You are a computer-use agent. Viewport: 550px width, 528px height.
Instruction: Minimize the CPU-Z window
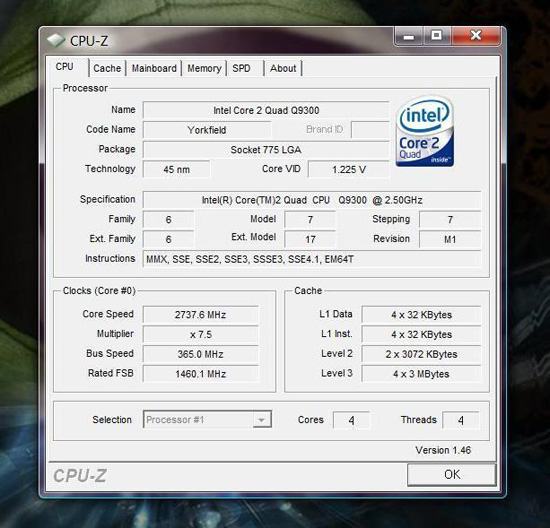point(409,36)
